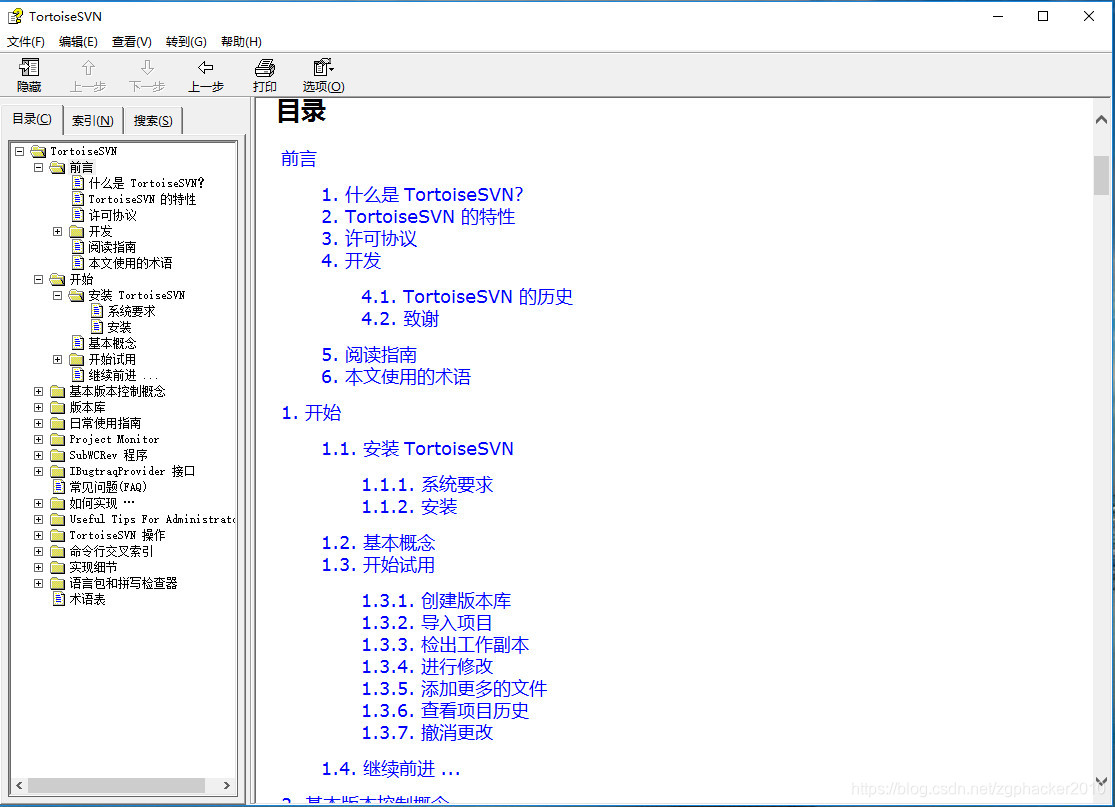Viewport: 1115px width, 807px height.
Task: Collapse the 安装 TortoiseSVN tree node
Action: 58,295
